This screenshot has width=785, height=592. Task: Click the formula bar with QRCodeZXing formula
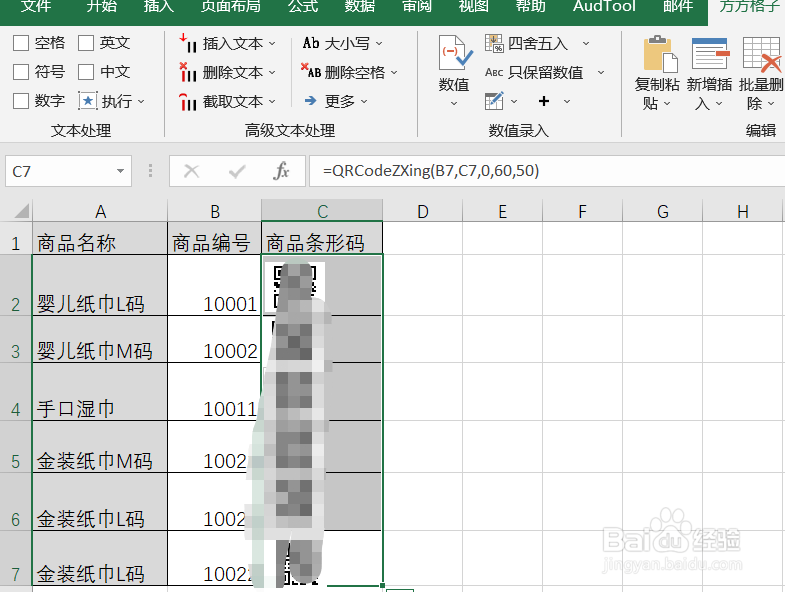tap(547, 171)
